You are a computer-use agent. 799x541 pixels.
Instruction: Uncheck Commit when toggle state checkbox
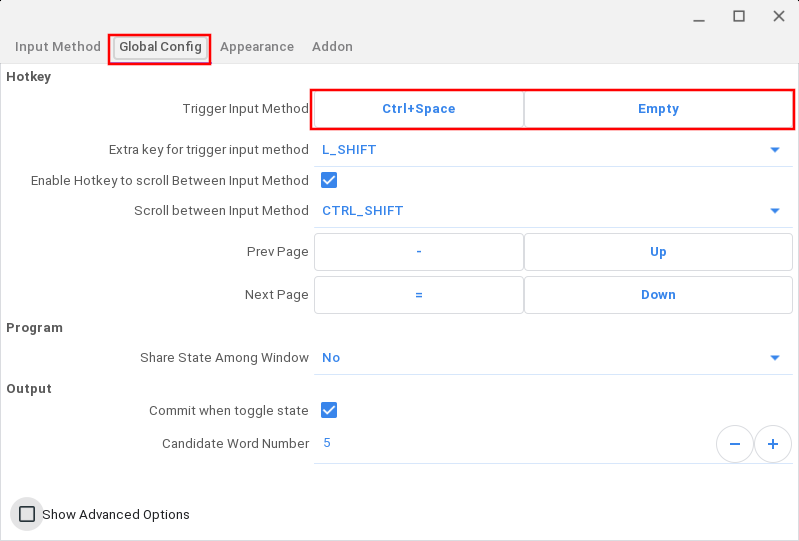click(328, 410)
